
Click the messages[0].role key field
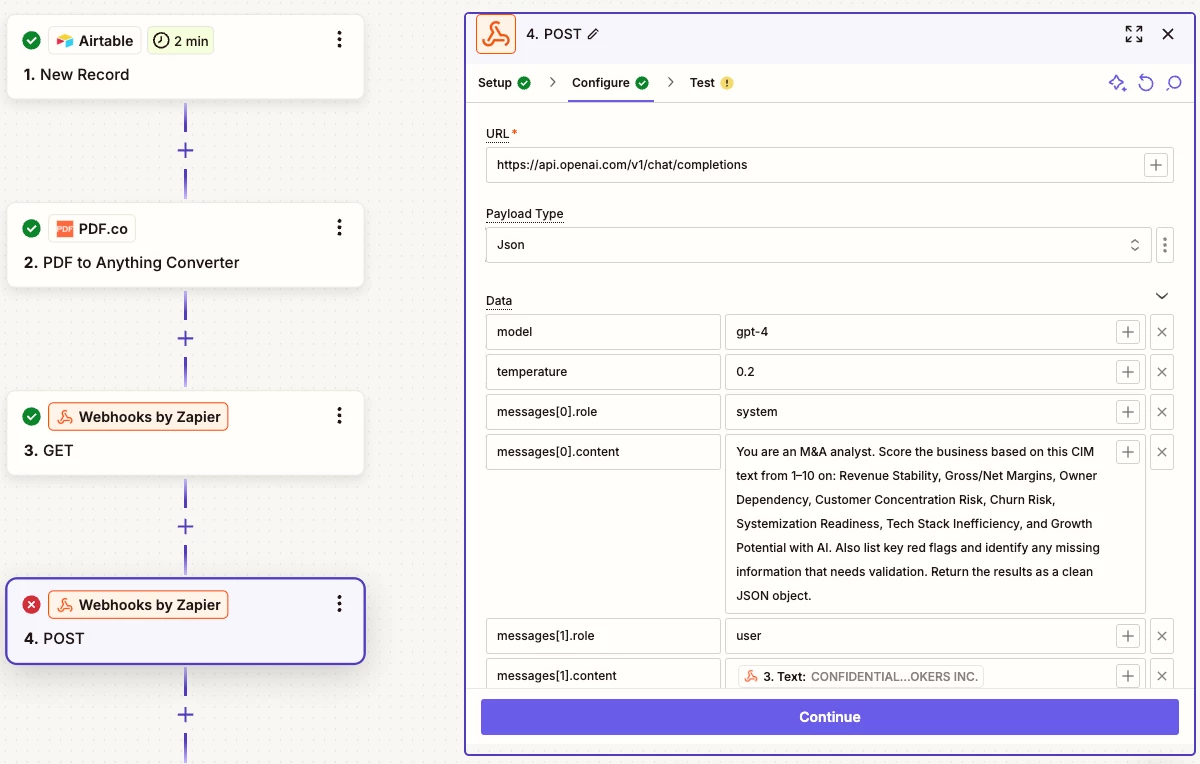tap(603, 412)
